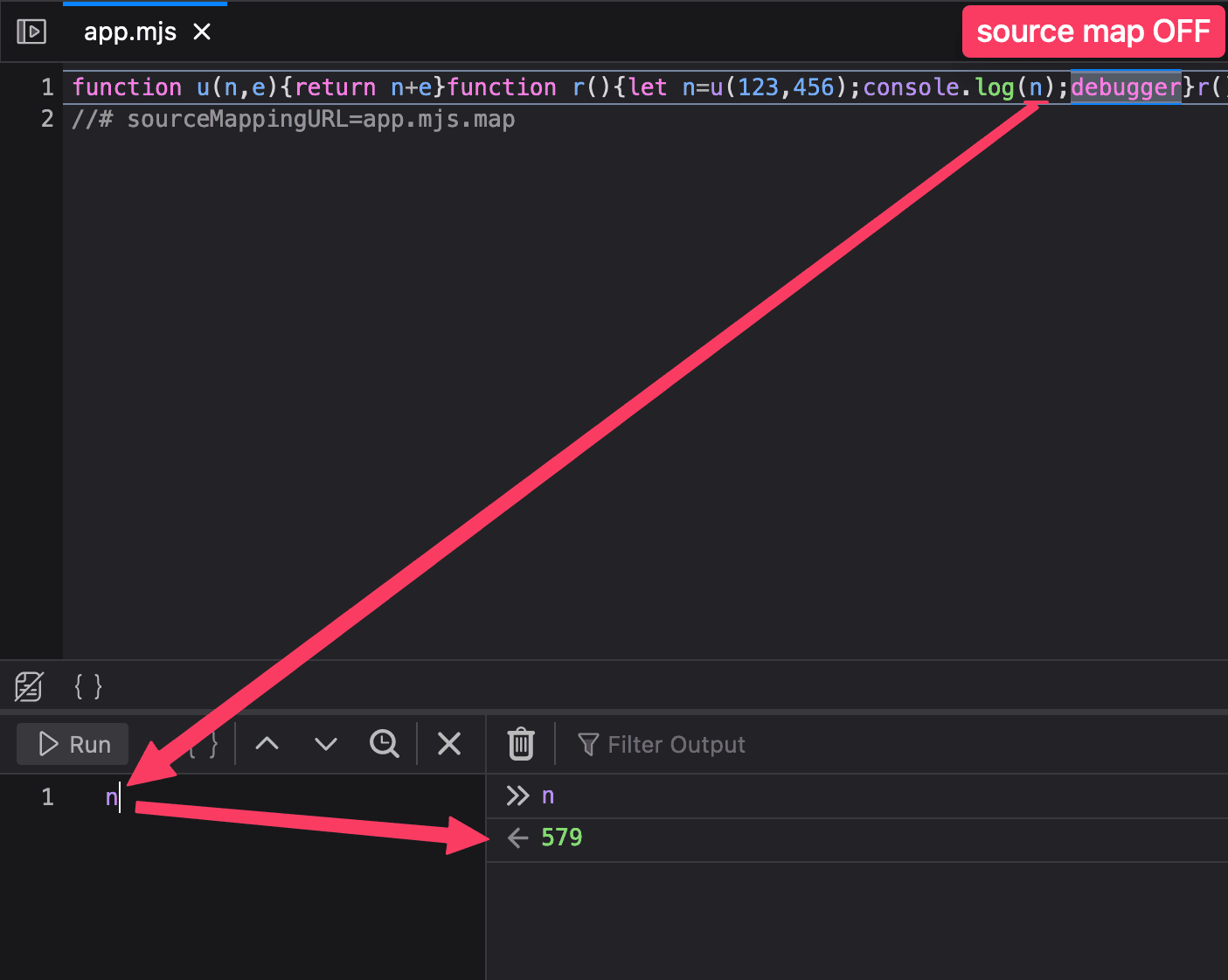Image resolution: width=1228 pixels, height=980 pixels.
Task: Set a breakpoint on line 2
Action: [46, 119]
